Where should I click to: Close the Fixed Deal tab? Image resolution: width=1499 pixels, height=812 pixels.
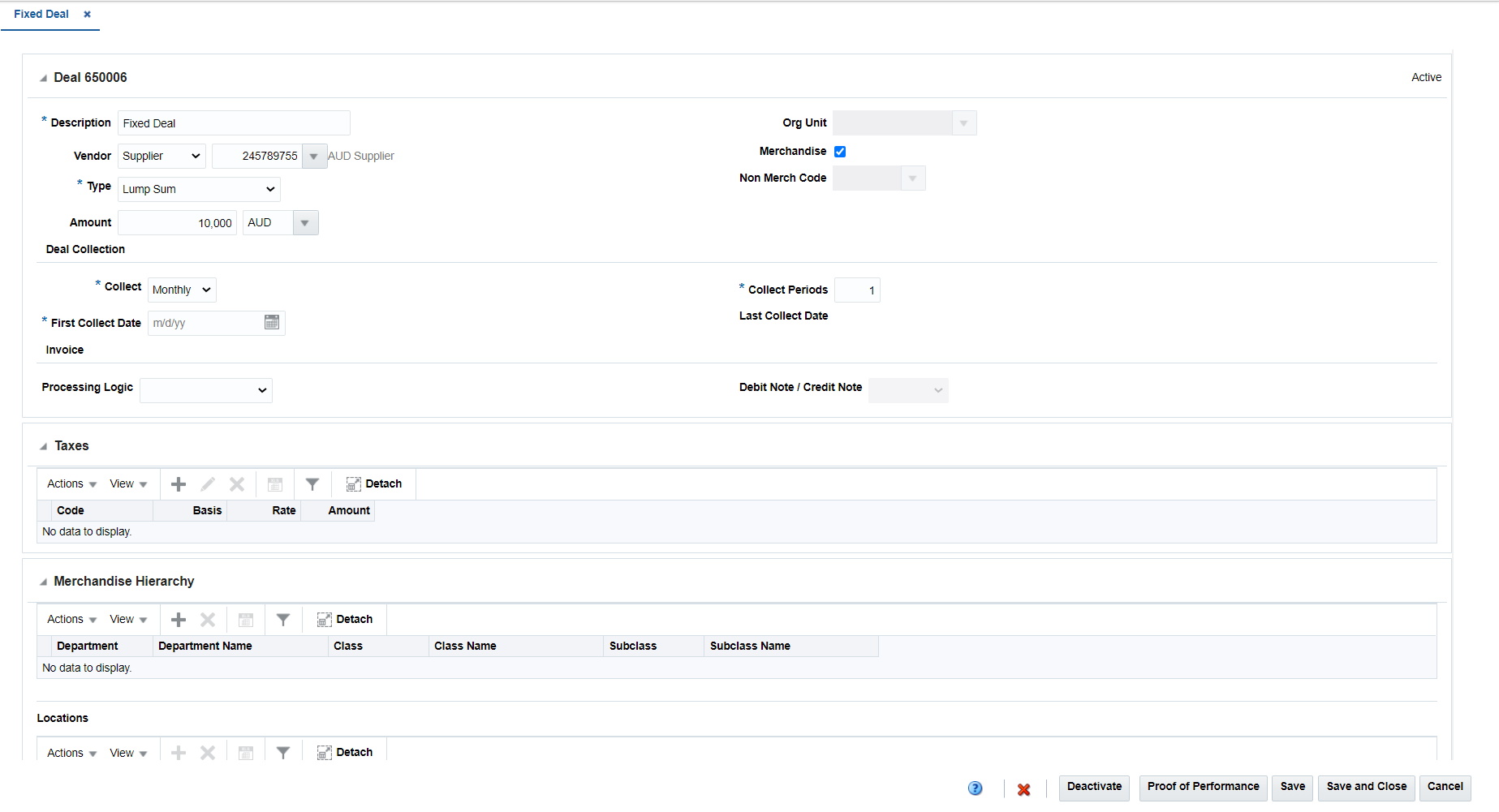[x=87, y=15]
